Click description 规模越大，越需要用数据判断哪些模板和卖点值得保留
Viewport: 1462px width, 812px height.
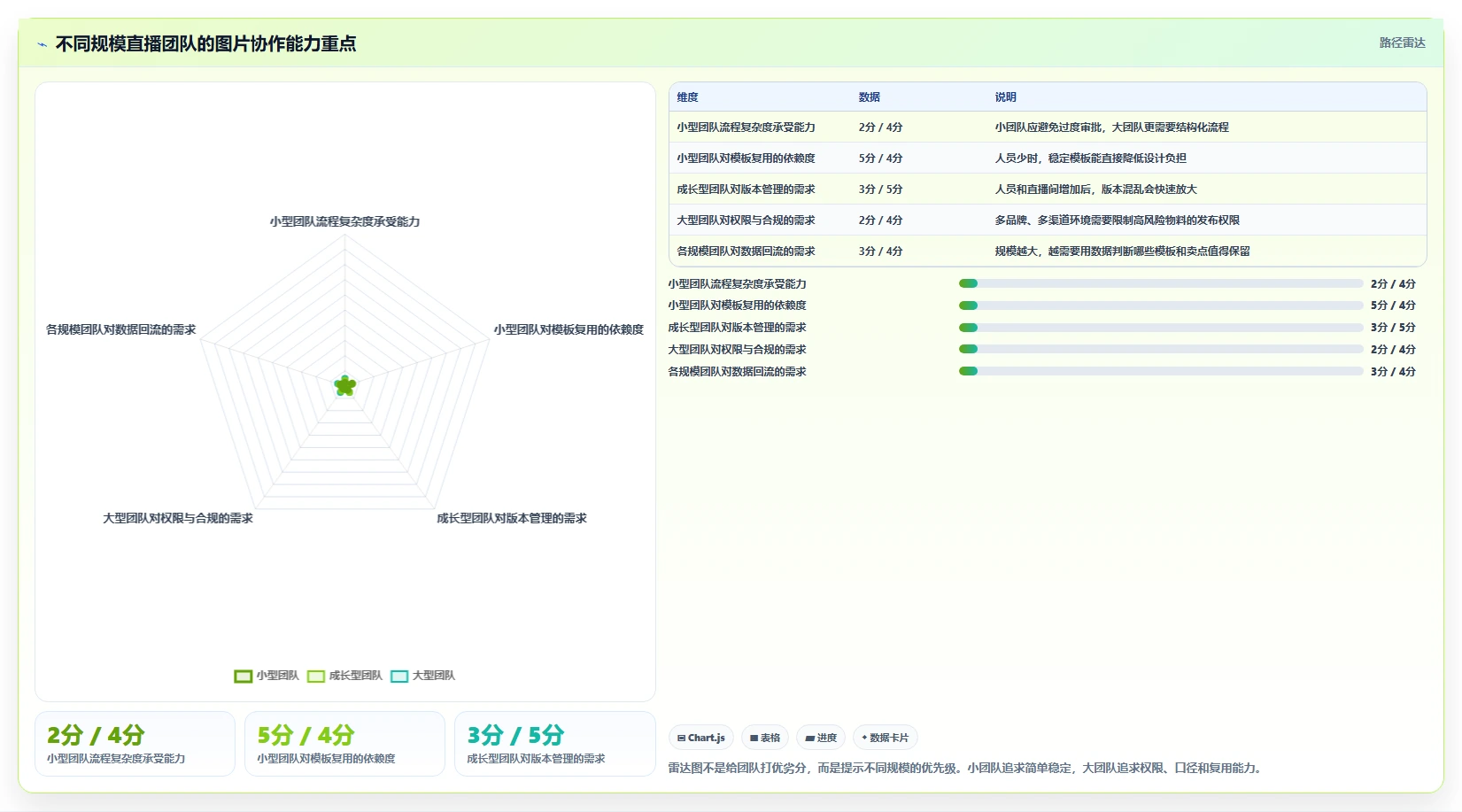tap(1122, 251)
